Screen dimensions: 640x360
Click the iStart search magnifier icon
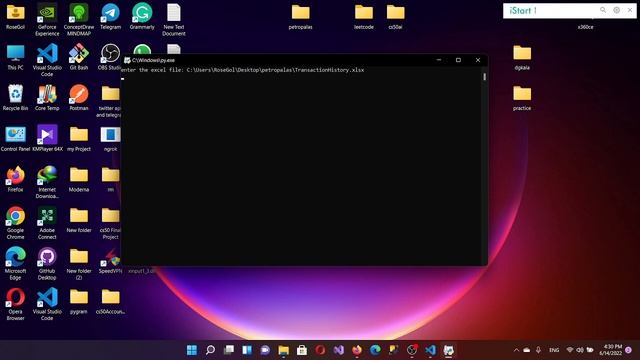coord(603,10)
